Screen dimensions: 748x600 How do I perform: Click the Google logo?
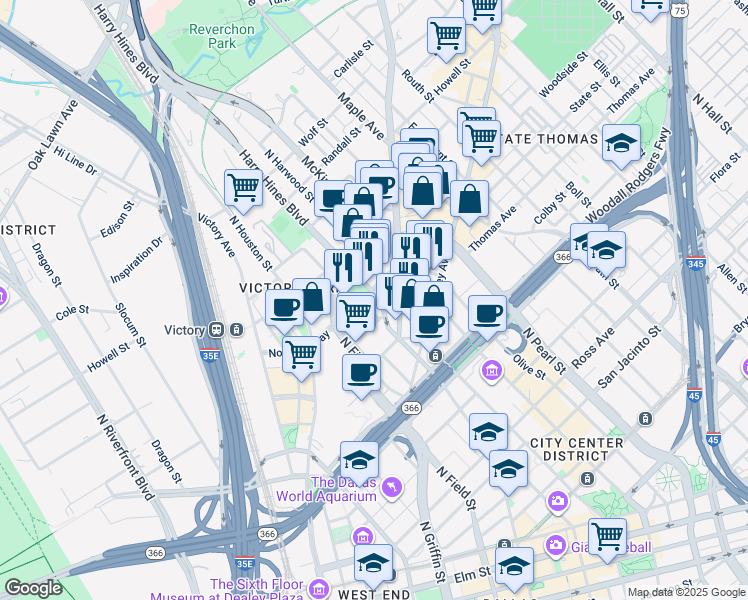(34, 588)
